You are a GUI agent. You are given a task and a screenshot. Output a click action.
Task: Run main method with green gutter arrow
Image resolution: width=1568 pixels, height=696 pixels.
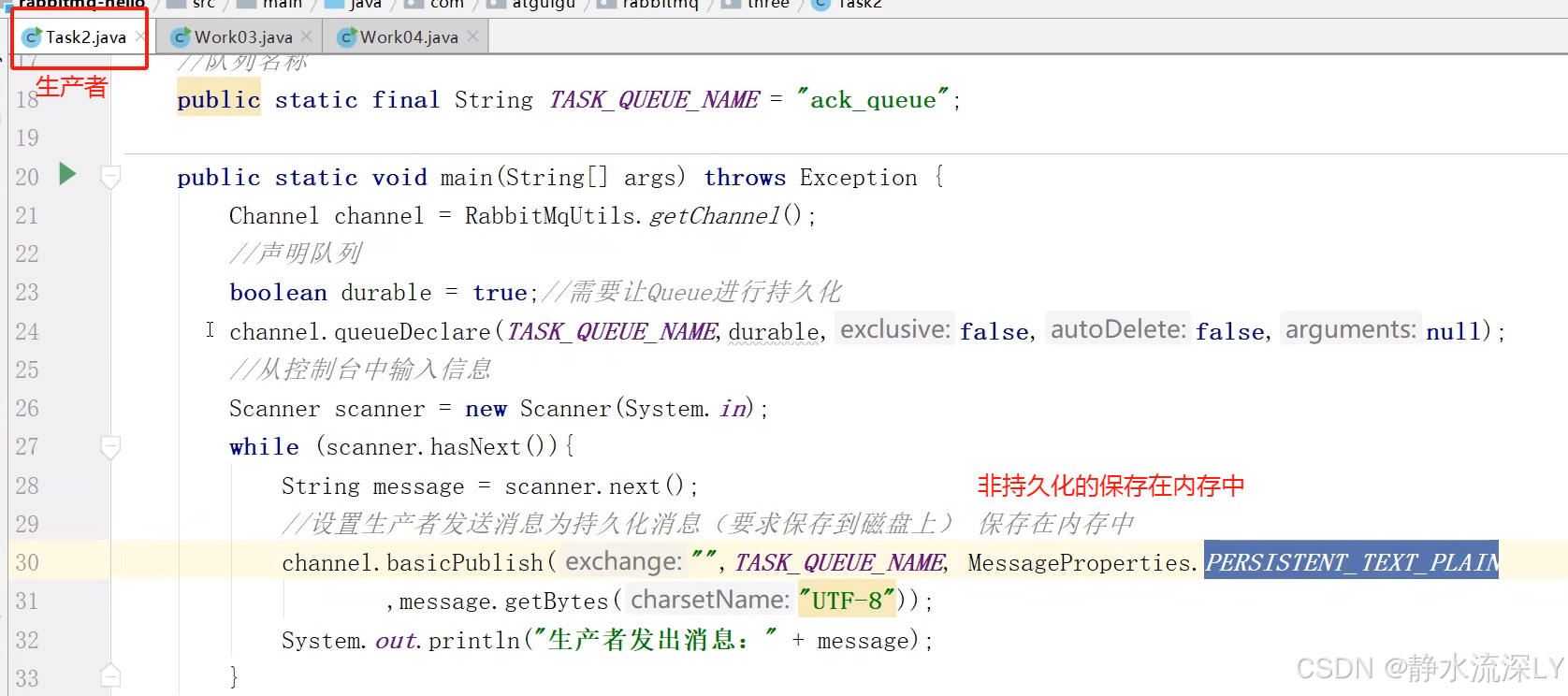click(67, 174)
